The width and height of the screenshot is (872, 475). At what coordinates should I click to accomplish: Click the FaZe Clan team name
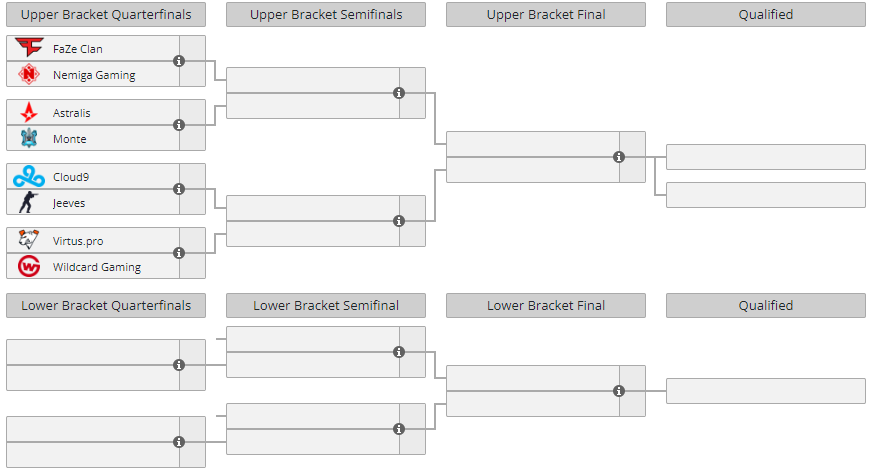[77, 49]
